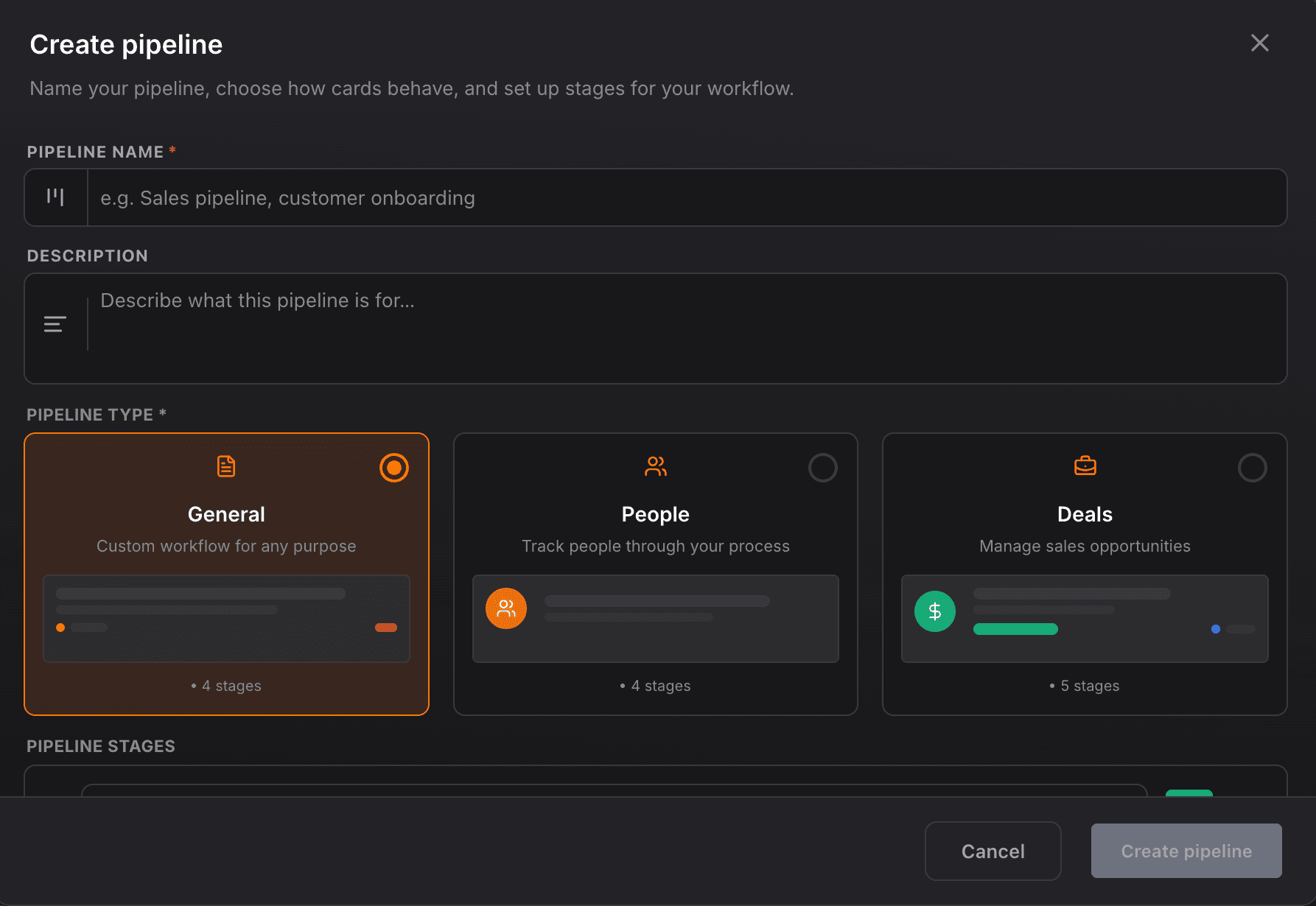Click the people icon on the People card
This screenshot has width=1316, height=906.
tap(655, 466)
